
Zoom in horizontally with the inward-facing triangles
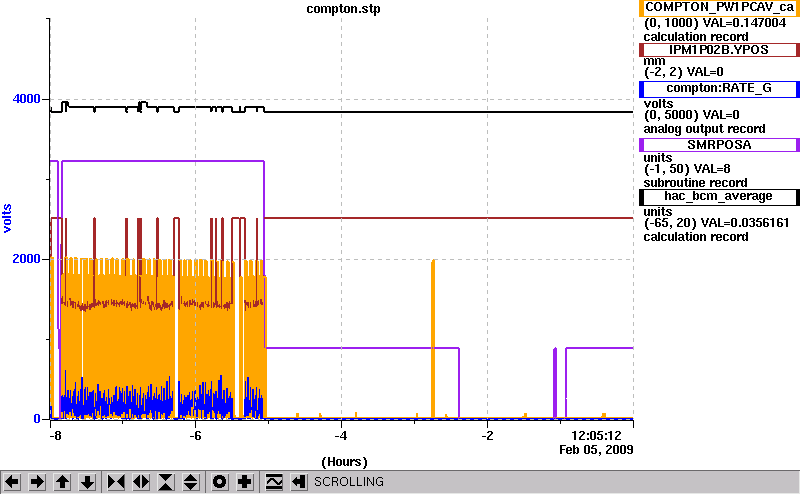tap(116, 482)
